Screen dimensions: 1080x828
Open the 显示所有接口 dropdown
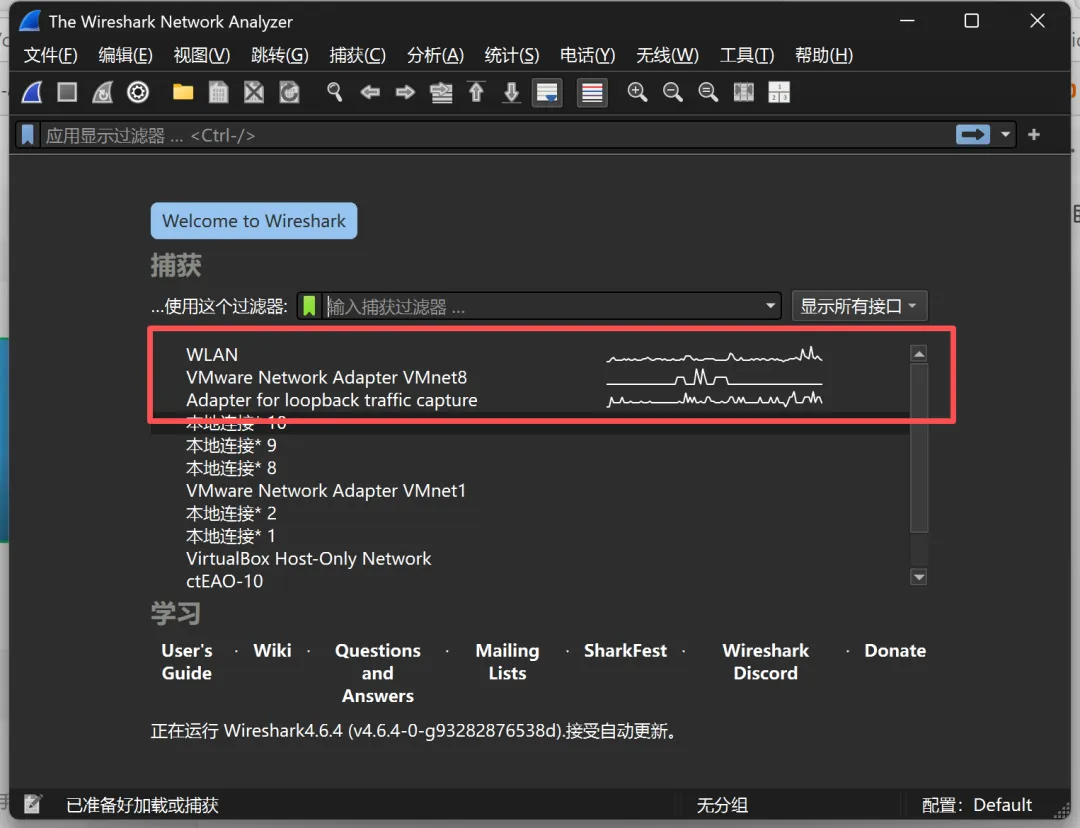pyautogui.click(x=859, y=306)
